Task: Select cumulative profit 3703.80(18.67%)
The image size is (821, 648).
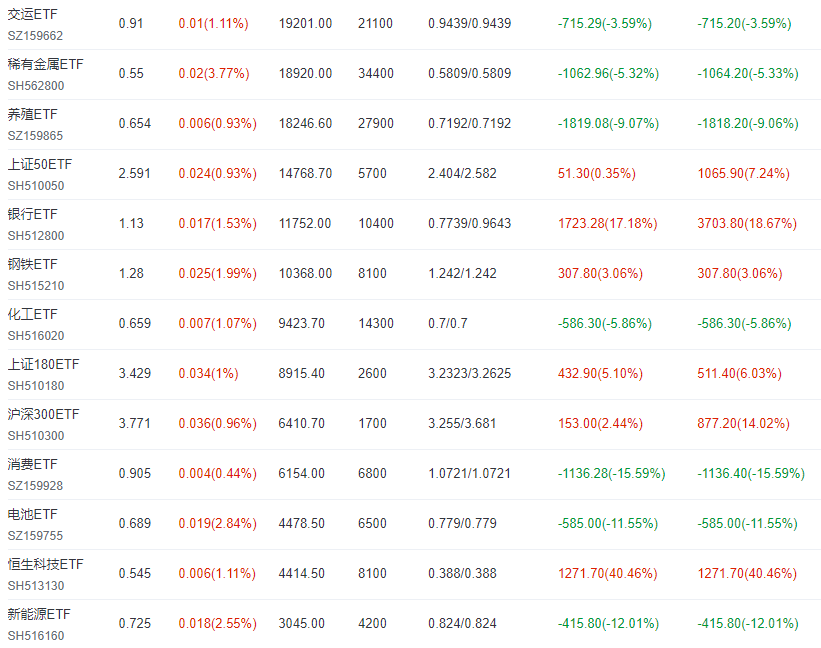Action: click(747, 224)
